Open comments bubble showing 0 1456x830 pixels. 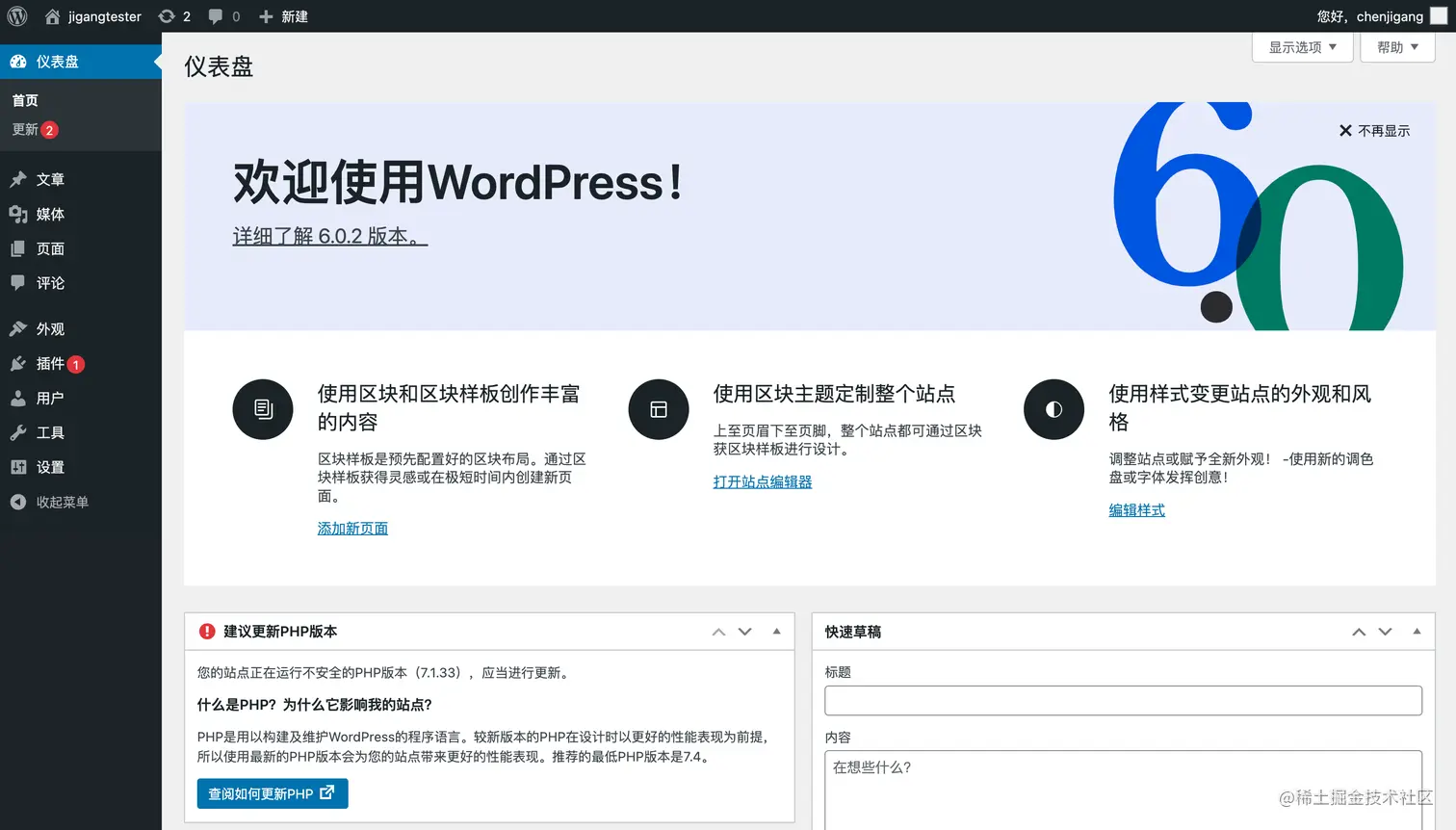click(x=224, y=16)
